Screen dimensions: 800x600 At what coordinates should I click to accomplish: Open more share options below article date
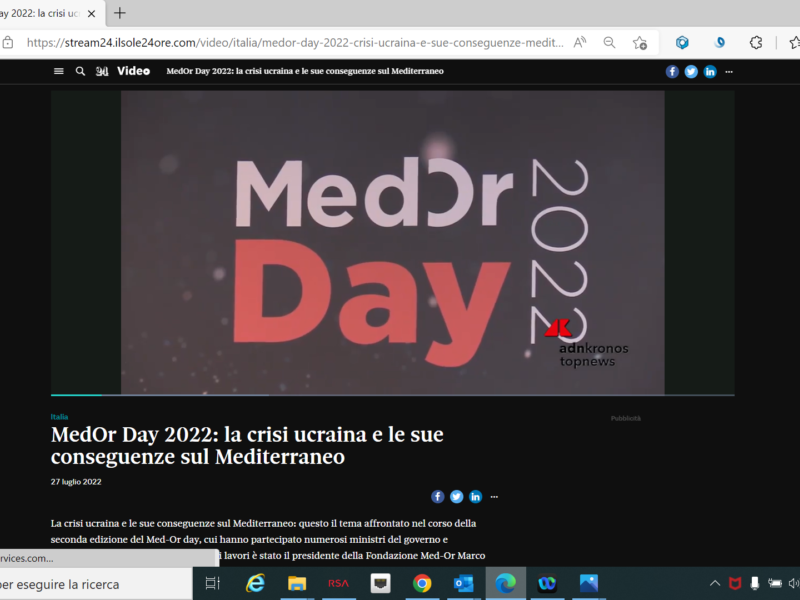tap(494, 496)
